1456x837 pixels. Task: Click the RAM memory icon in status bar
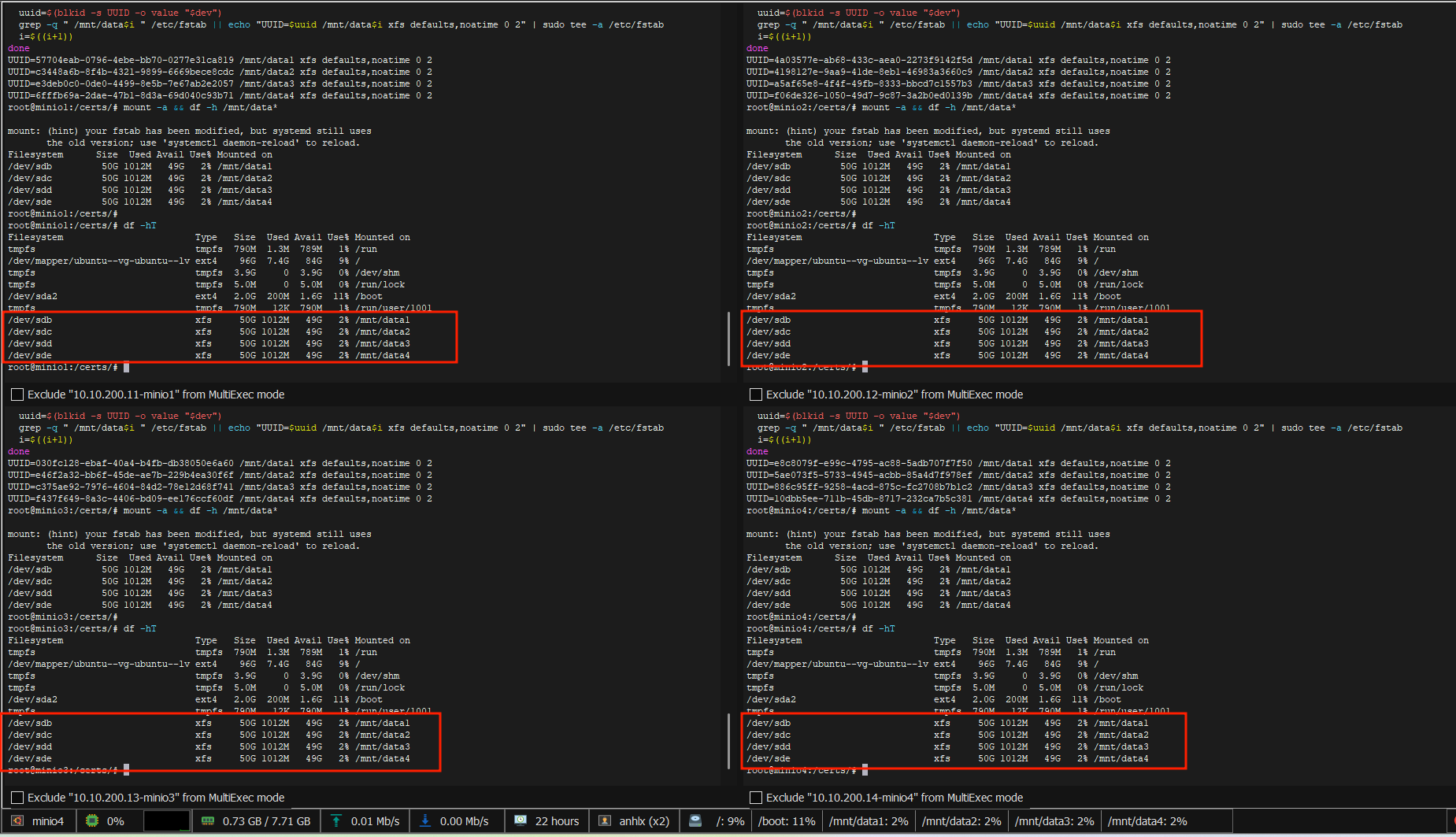point(208,820)
